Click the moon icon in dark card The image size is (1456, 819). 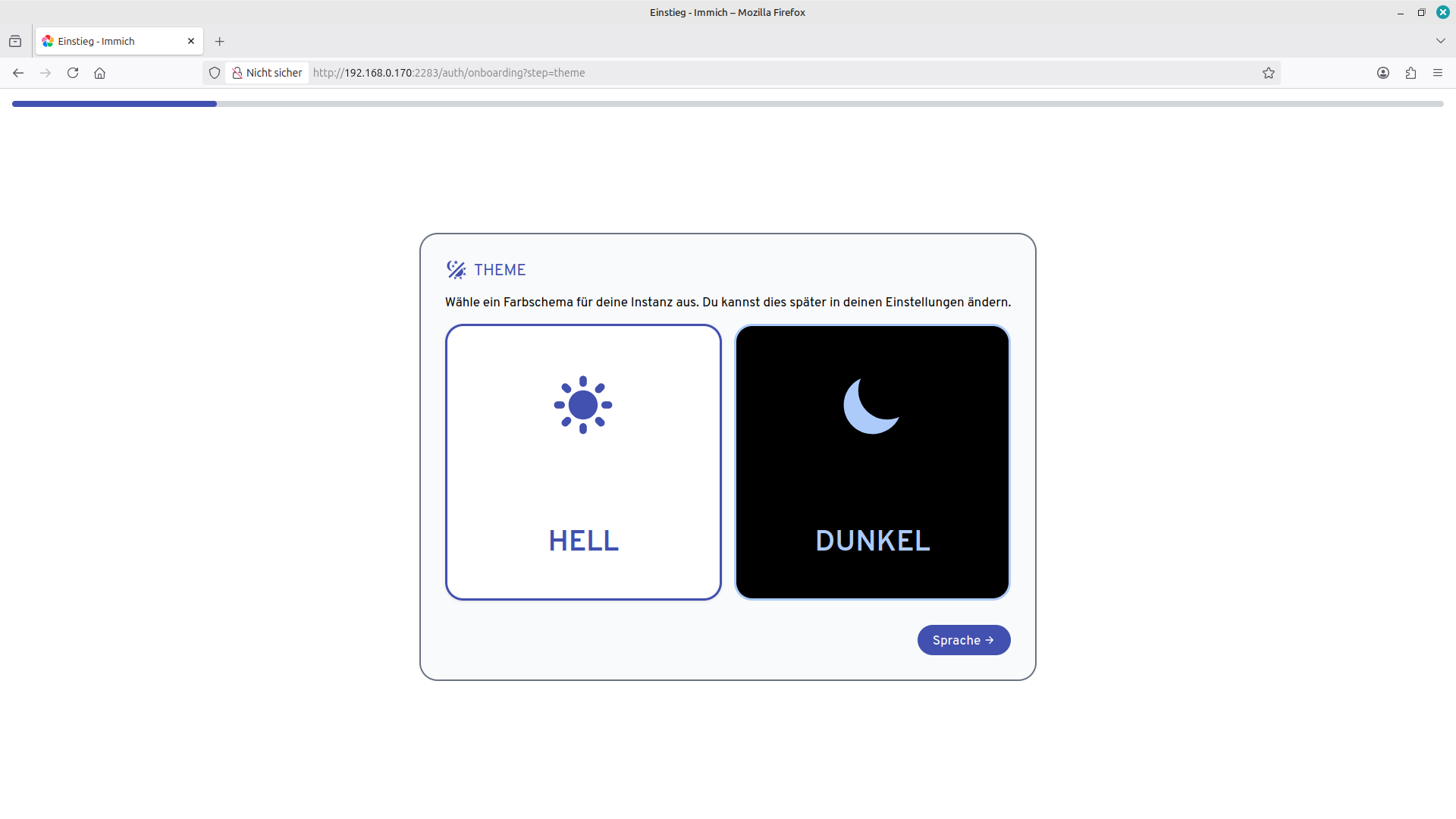click(871, 406)
